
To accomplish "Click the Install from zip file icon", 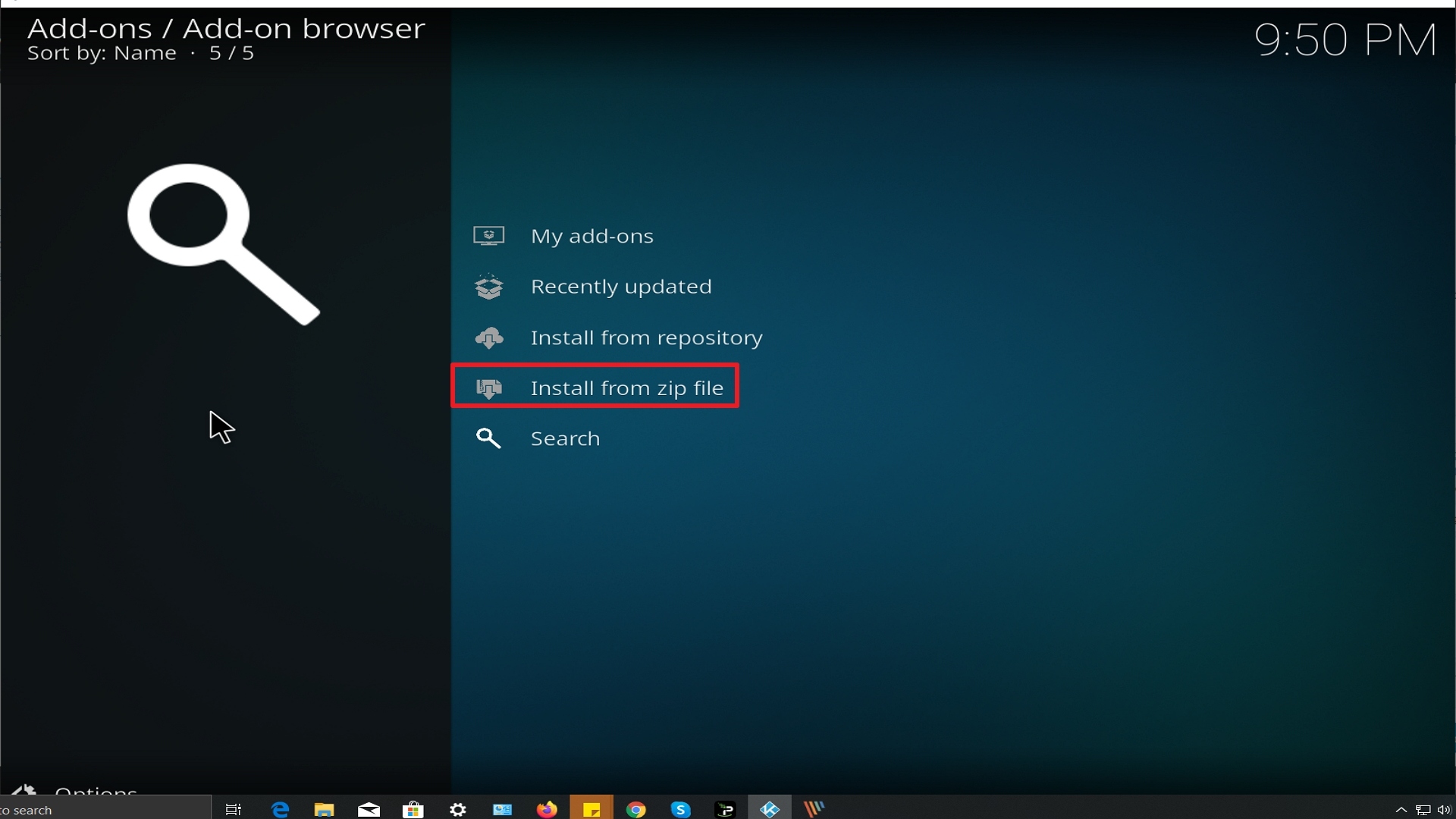I will [489, 388].
